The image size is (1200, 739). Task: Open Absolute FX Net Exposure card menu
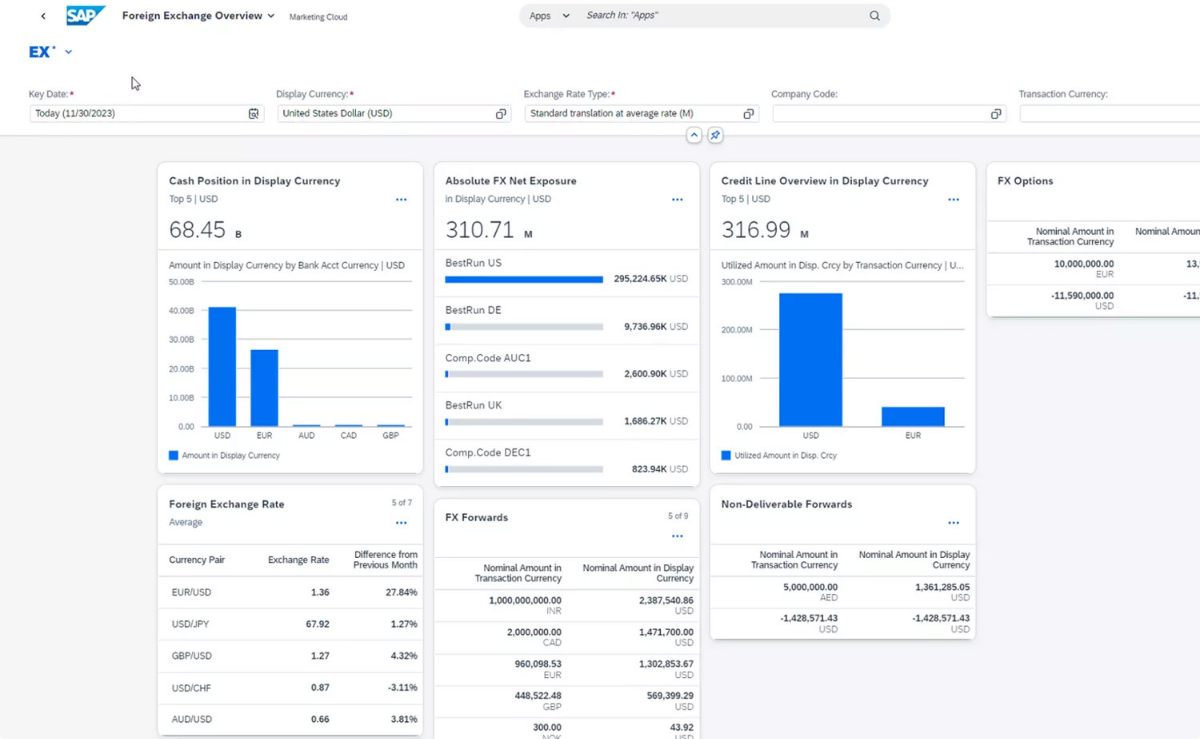click(x=677, y=200)
